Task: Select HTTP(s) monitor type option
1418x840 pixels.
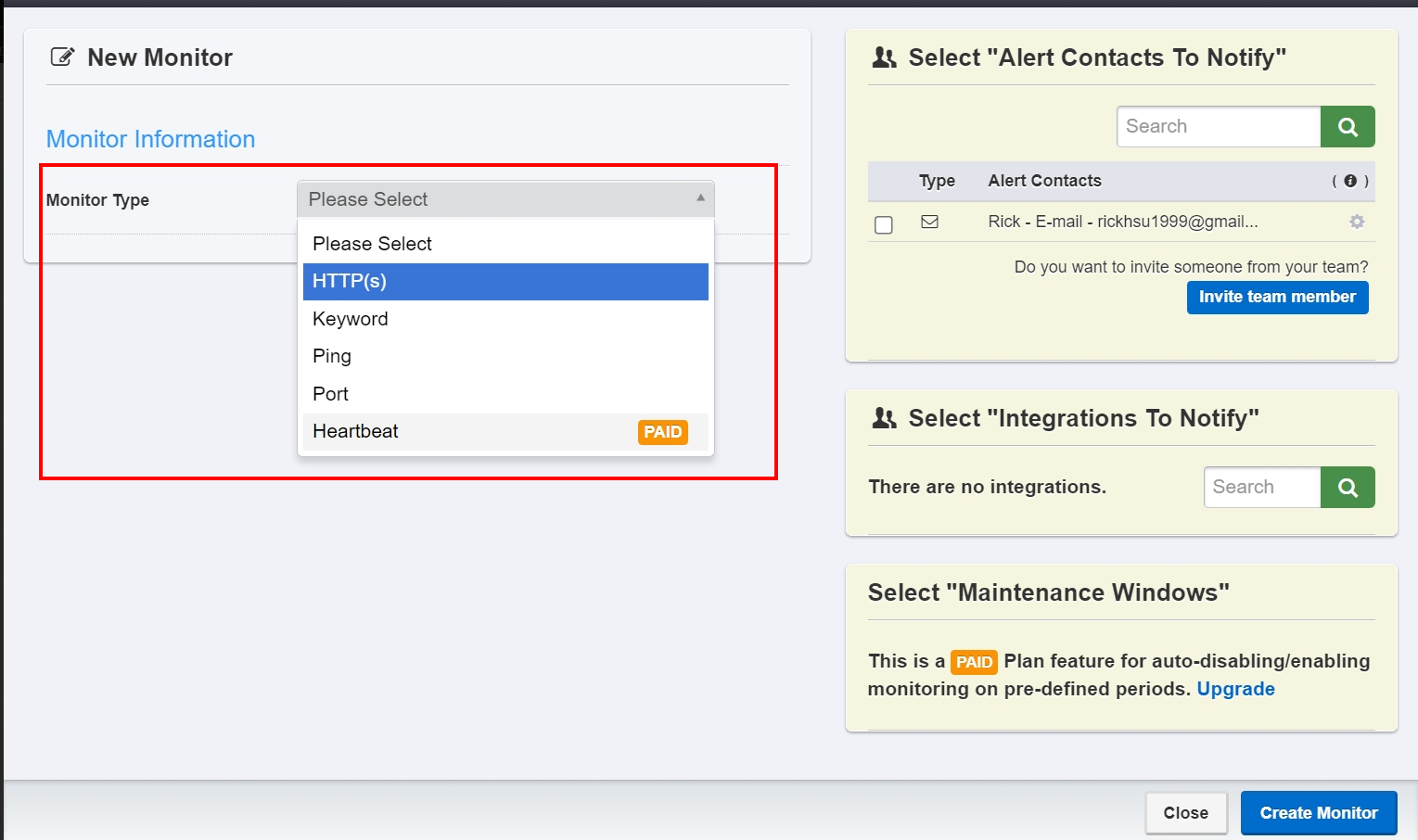Action: pyautogui.click(x=505, y=282)
